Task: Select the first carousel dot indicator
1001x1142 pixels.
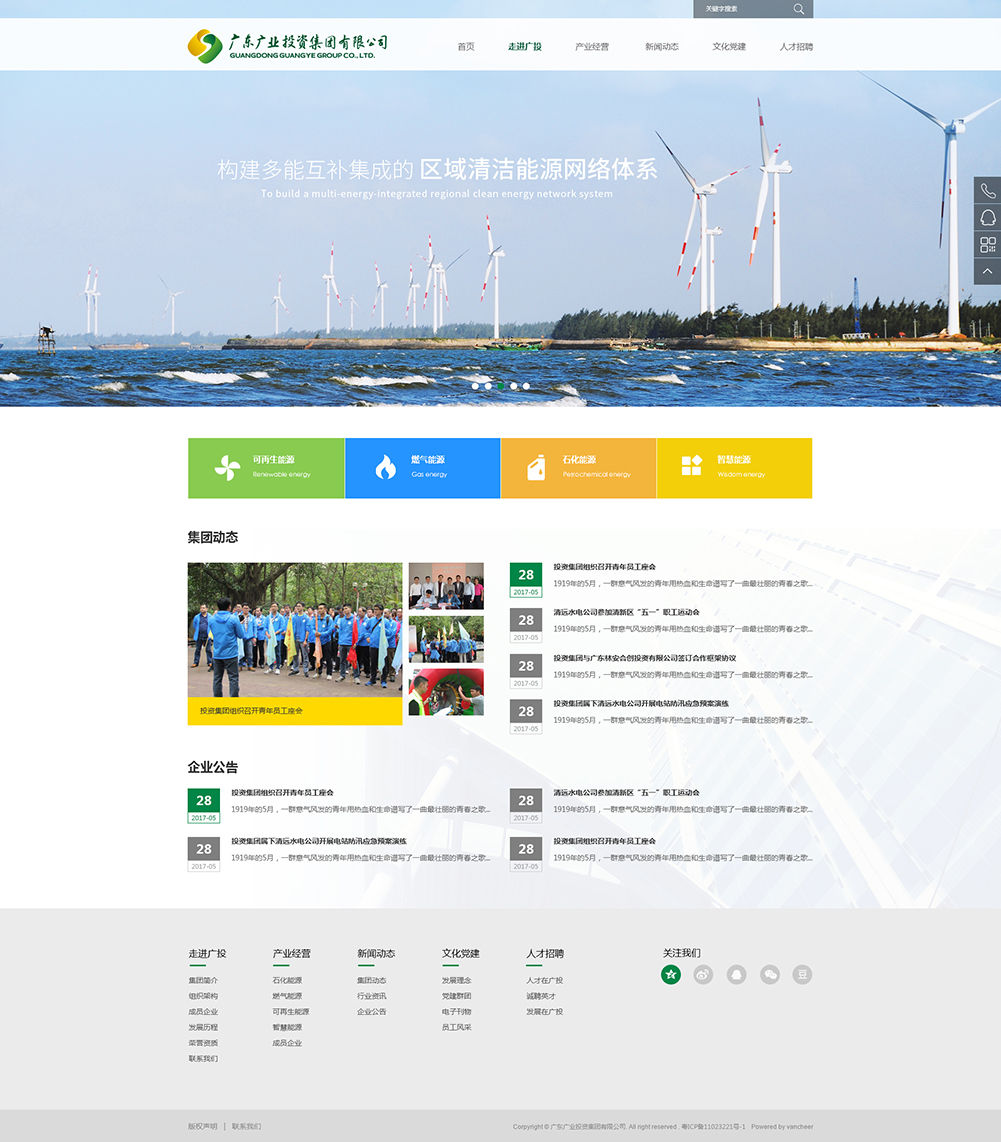Action: [x=475, y=386]
